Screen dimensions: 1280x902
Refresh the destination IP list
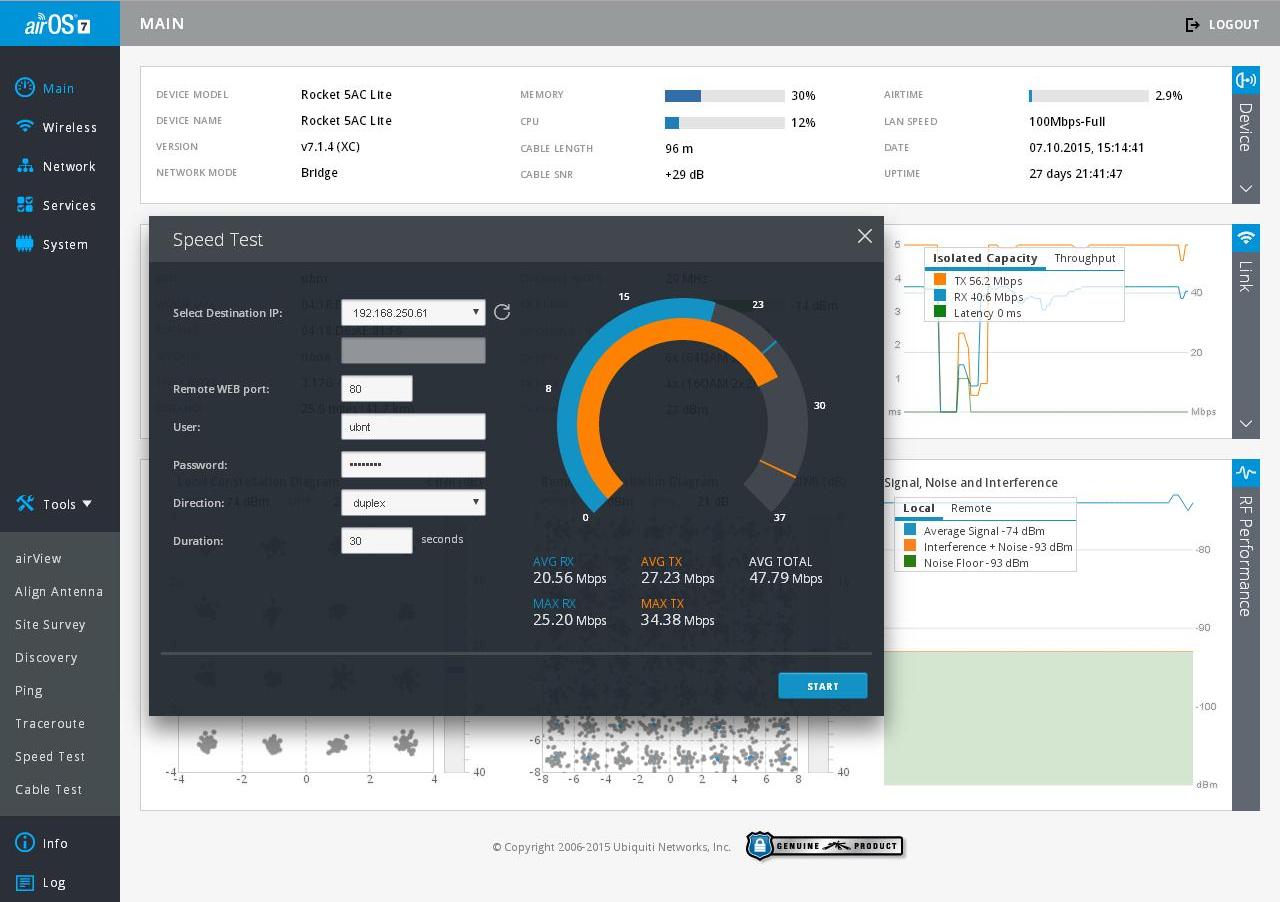[502, 312]
